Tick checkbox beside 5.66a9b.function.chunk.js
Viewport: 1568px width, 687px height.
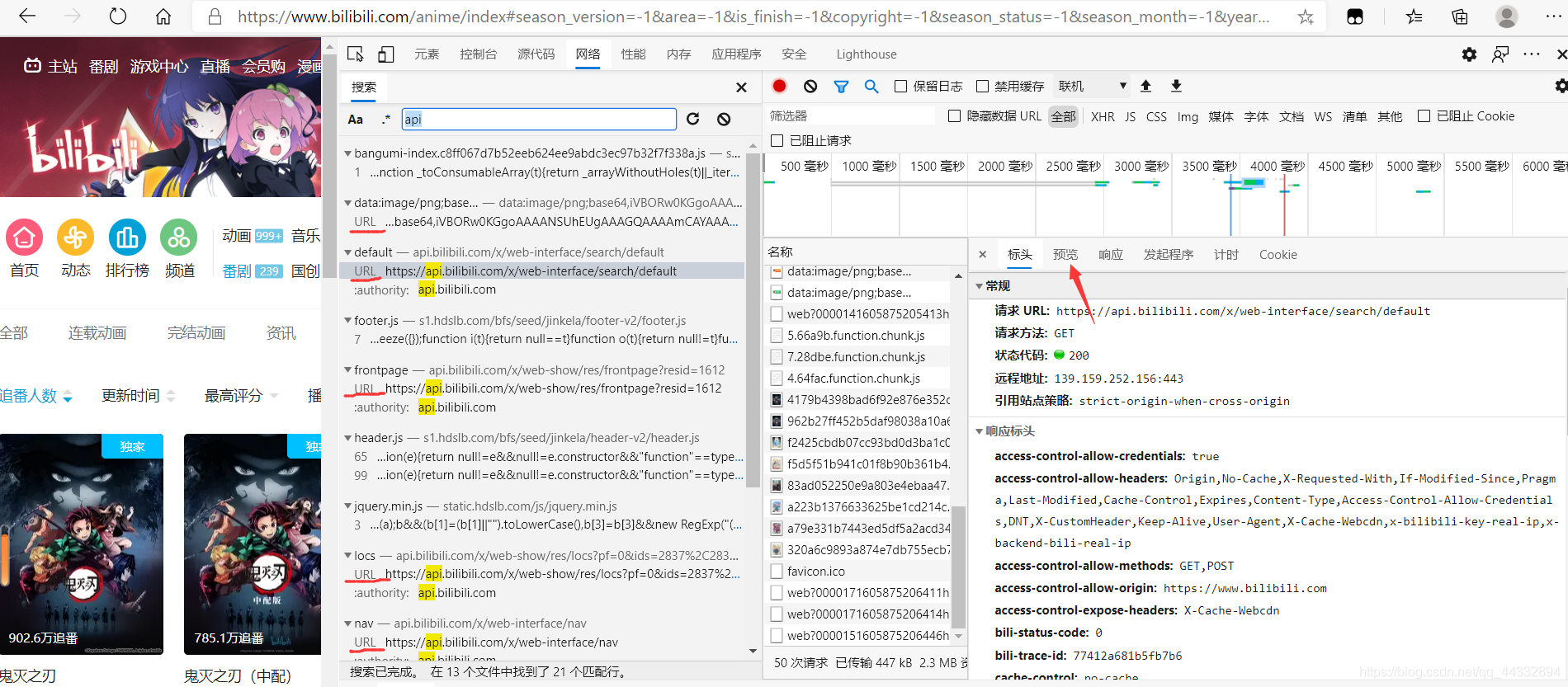(x=776, y=335)
